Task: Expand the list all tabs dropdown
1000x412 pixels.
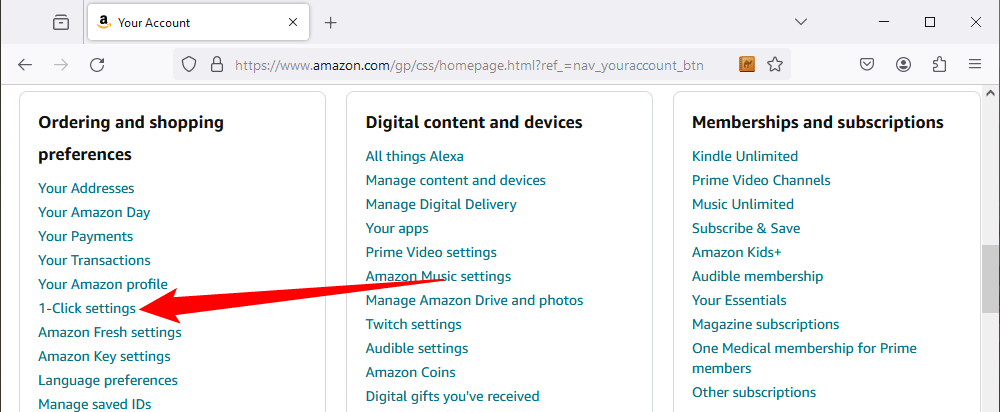Action: (x=800, y=22)
